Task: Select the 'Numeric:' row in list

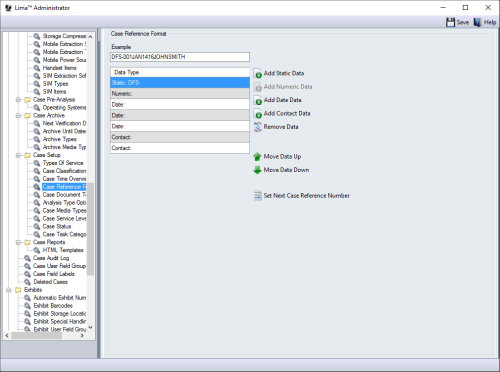Action: tap(180, 94)
